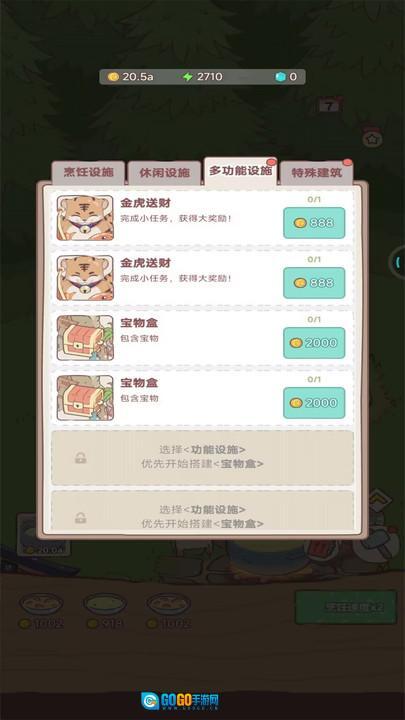The height and width of the screenshot is (720, 405).
Task: Buy first 金虎送财 for 888 coins
Action: tap(314, 223)
